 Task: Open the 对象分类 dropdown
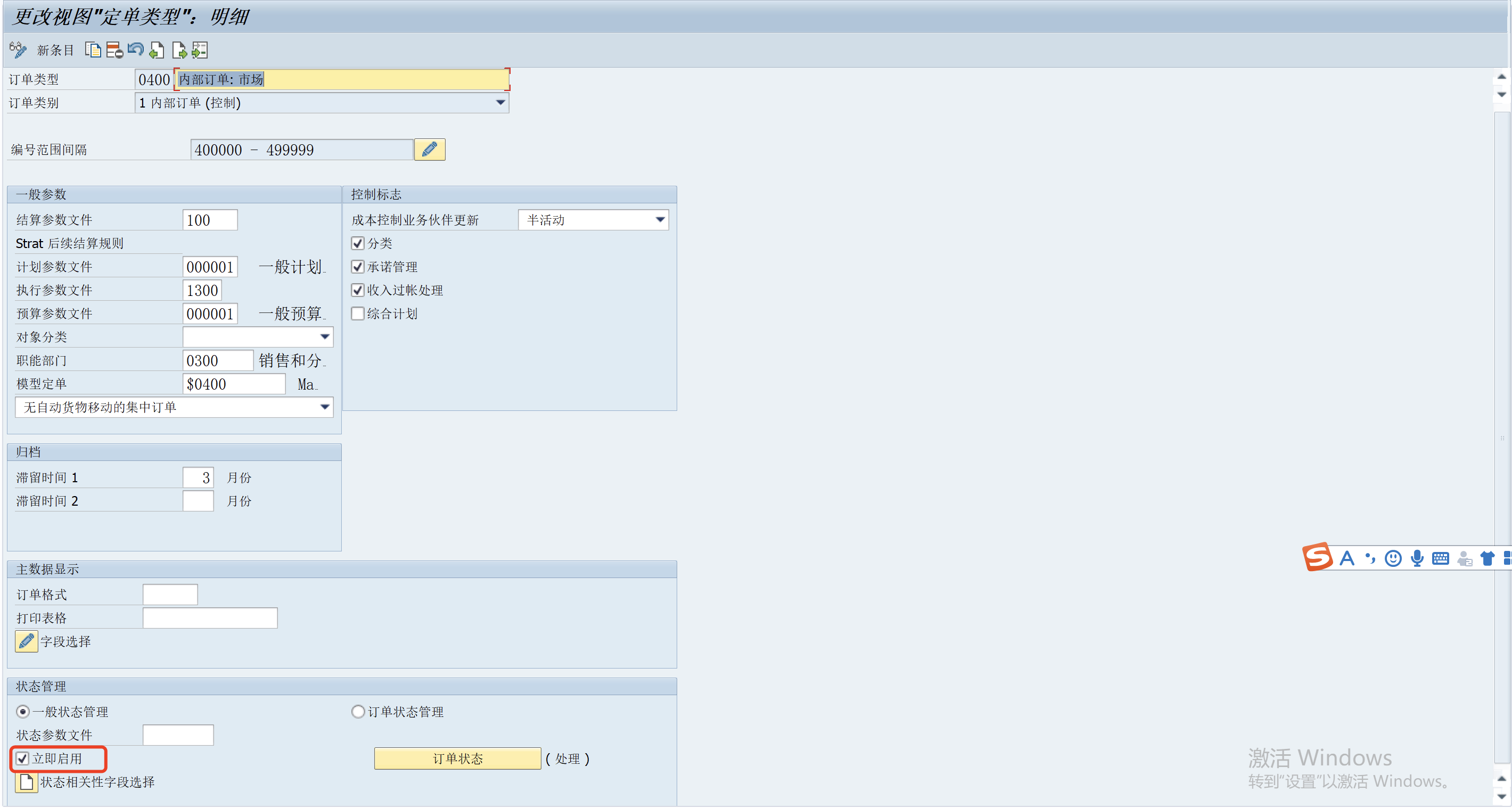point(325,337)
